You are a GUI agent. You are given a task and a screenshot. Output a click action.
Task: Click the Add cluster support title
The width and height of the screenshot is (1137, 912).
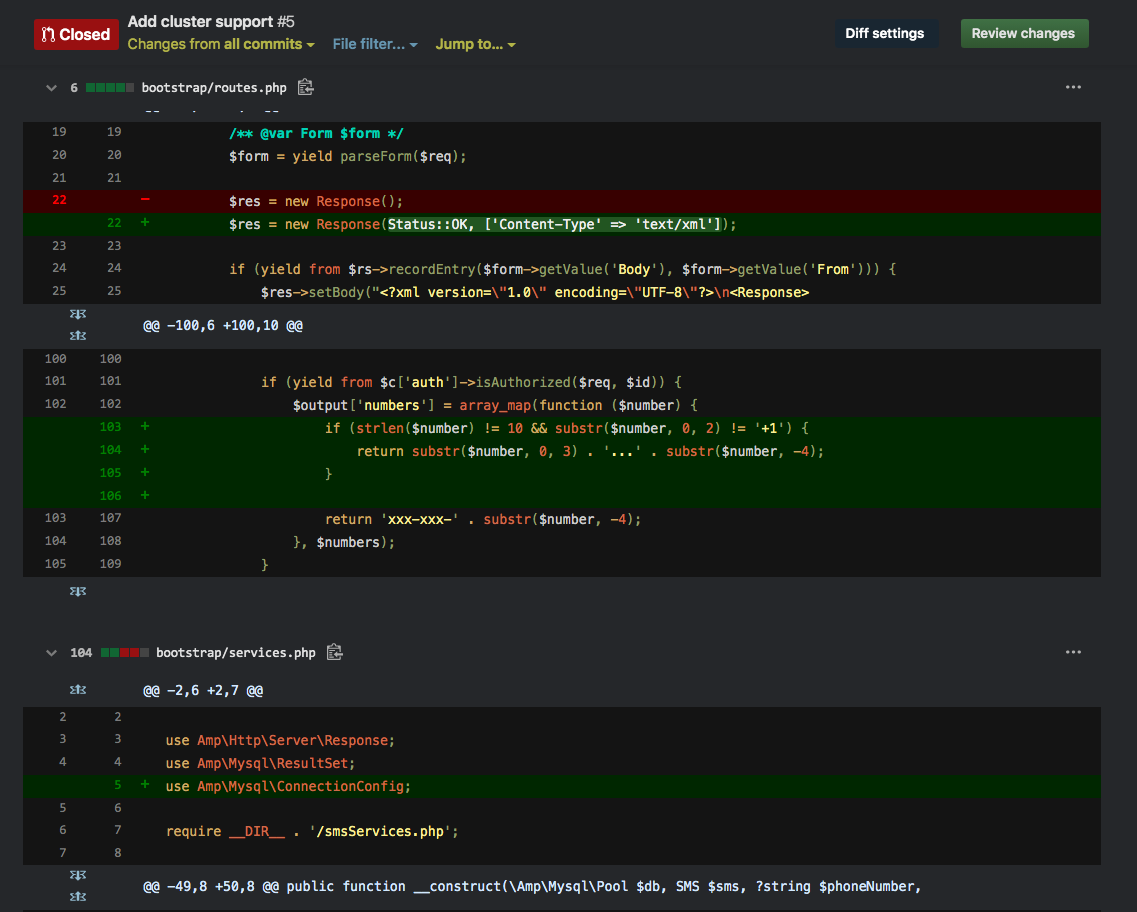pyautogui.click(x=200, y=22)
